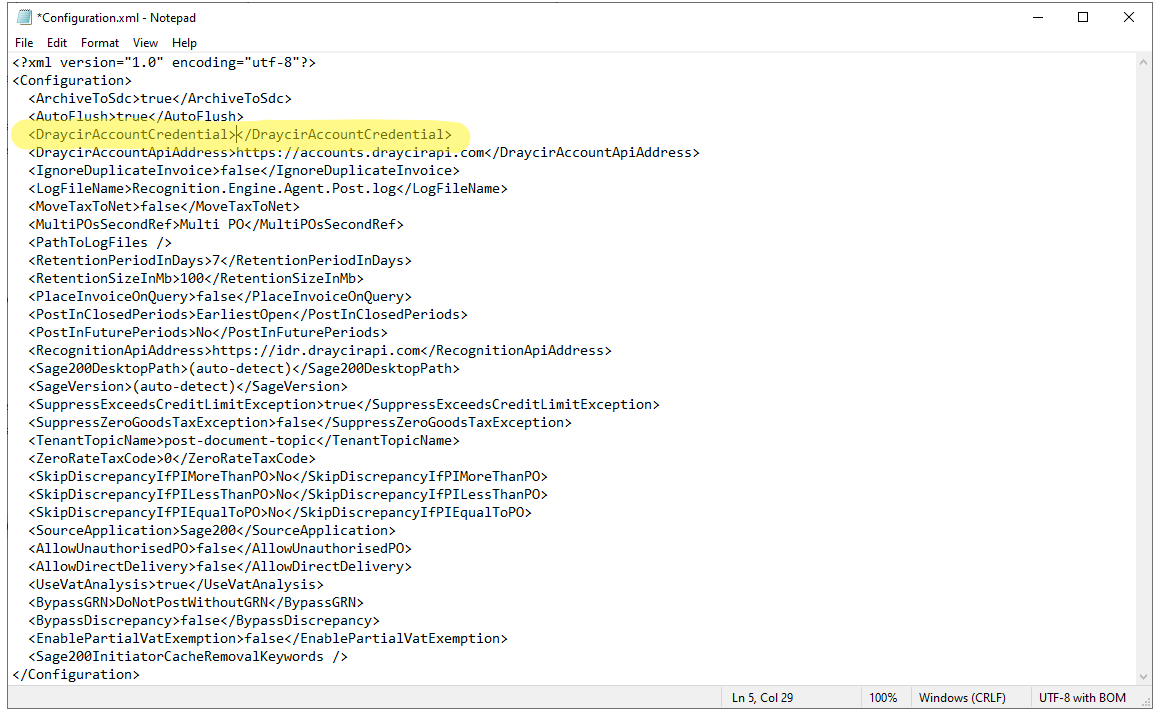The width and height of the screenshot is (1160, 714).
Task: Close the Notepad window
Action: coord(1128,17)
